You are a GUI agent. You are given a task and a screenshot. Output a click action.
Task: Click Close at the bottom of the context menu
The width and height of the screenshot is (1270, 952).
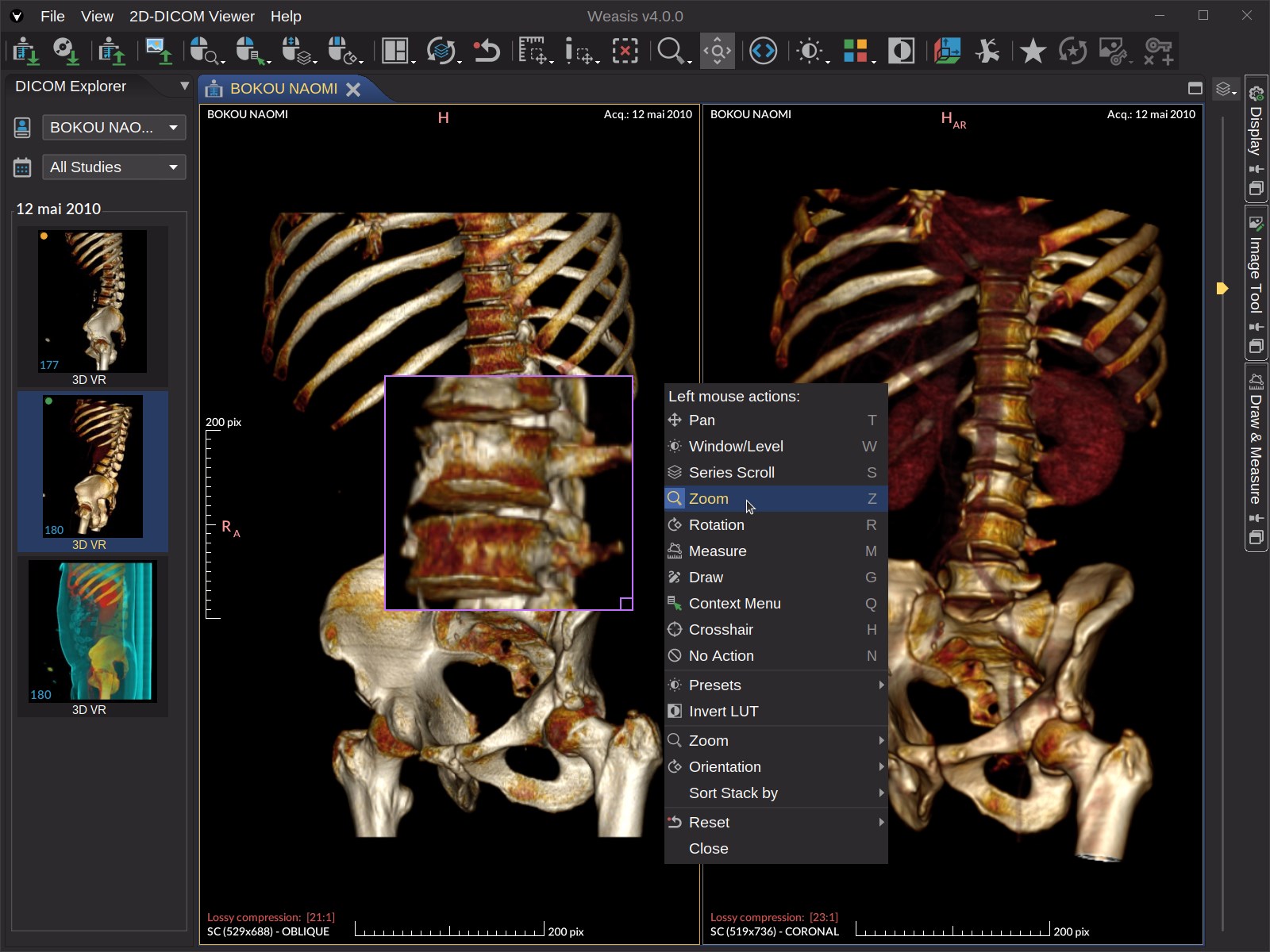pos(706,848)
